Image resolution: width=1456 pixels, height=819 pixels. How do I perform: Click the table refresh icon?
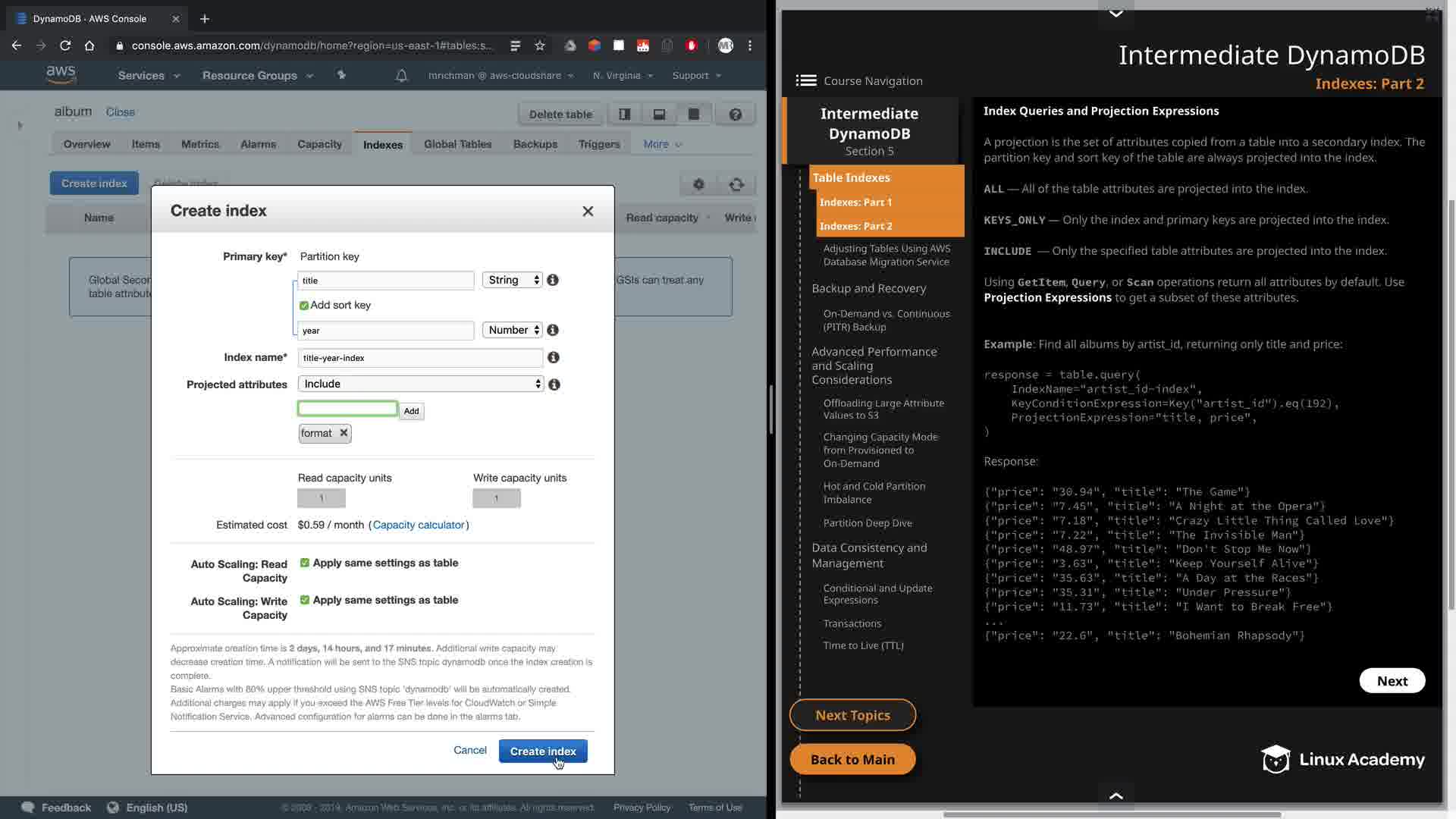coord(736,184)
